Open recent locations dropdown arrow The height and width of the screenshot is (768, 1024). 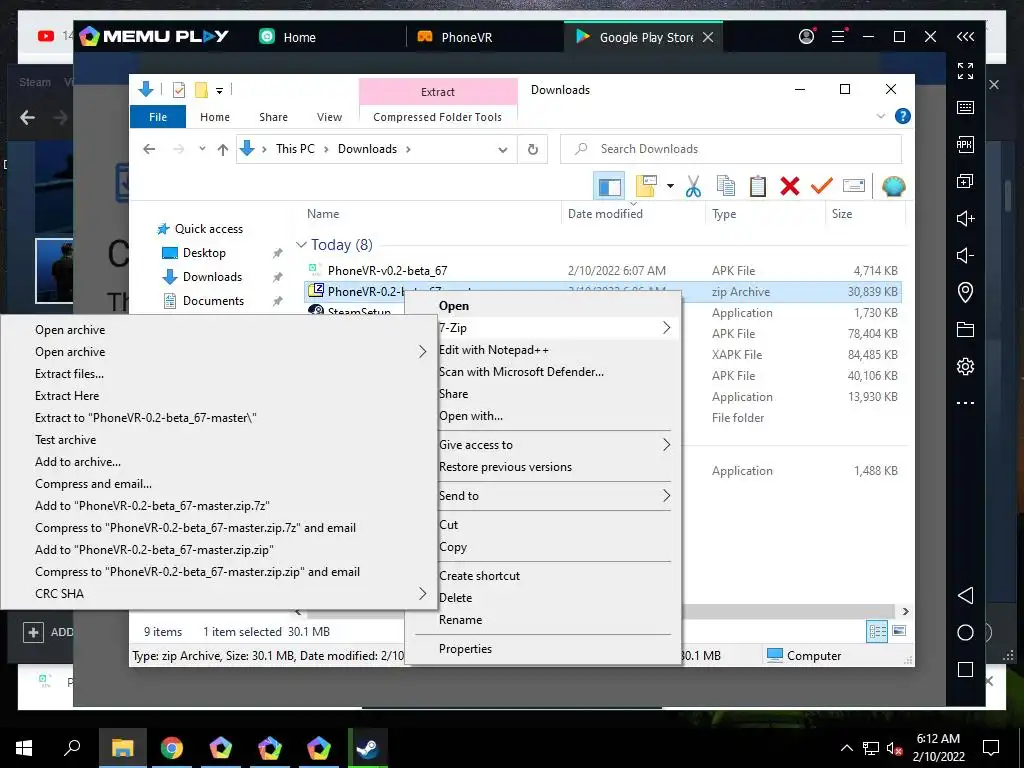click(202, 149)
